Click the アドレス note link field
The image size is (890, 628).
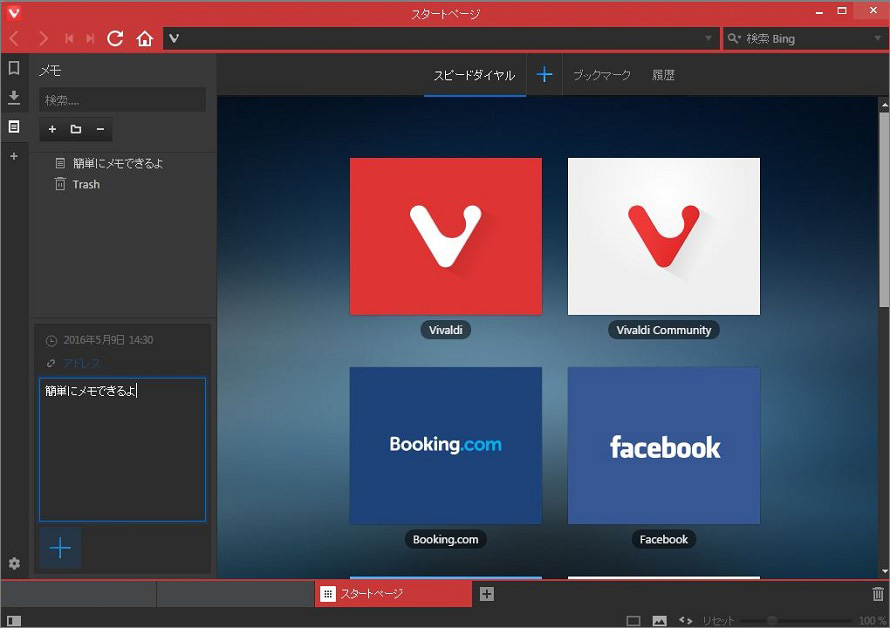coord(82,363)
